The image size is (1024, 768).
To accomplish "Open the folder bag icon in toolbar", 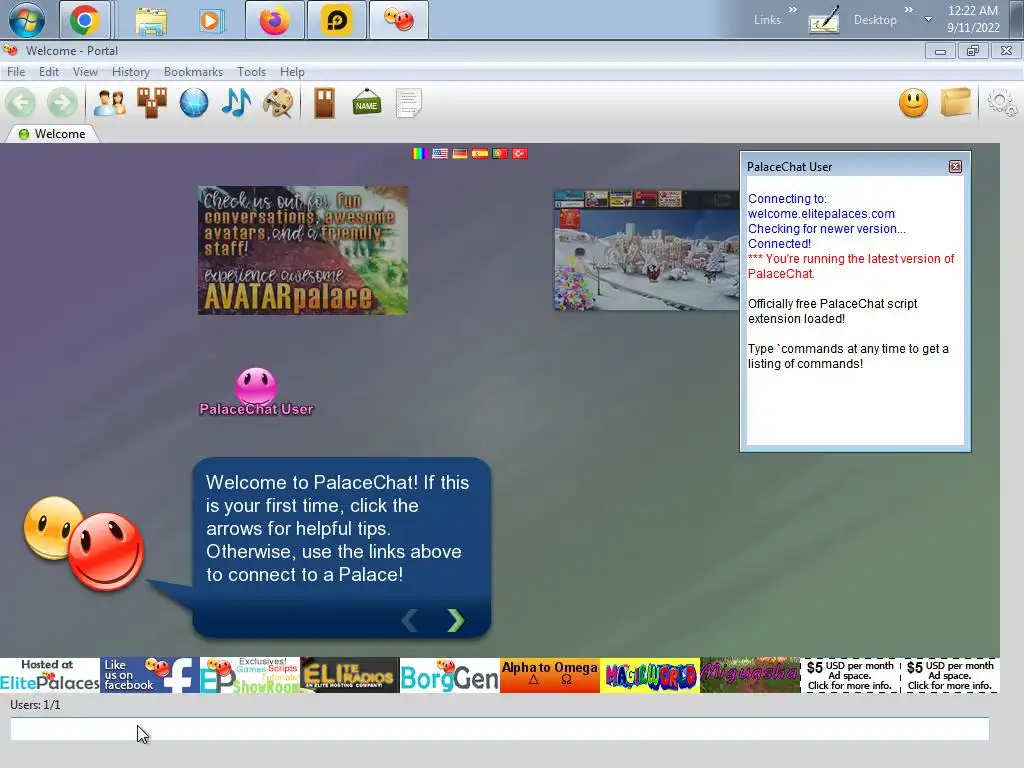I will pyautogui.click(x=956, y=103).
